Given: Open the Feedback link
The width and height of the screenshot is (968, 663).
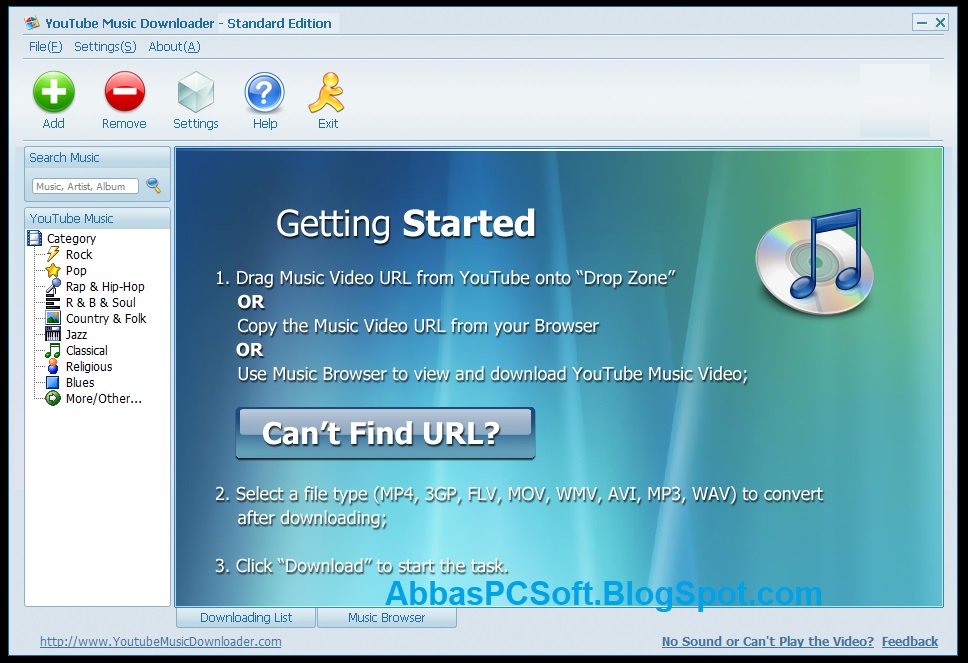Looking at the screenshot, I should (909, 641).
